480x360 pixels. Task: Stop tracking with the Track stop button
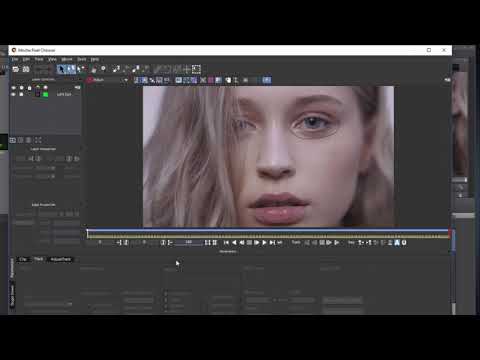click(322, 243)
